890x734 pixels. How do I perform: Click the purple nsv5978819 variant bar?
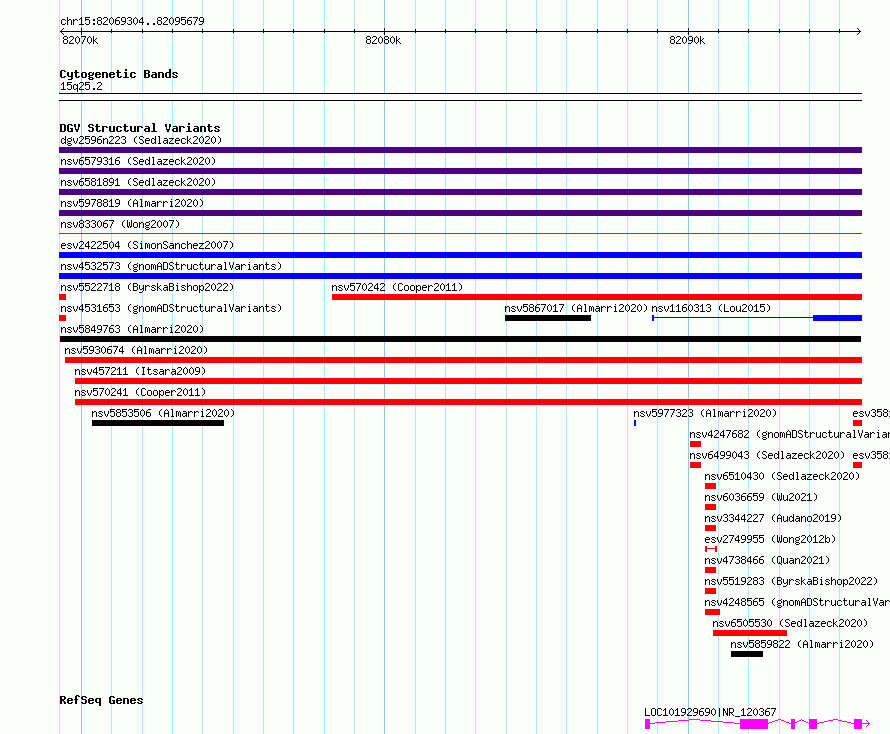click(x=460, y=213)
